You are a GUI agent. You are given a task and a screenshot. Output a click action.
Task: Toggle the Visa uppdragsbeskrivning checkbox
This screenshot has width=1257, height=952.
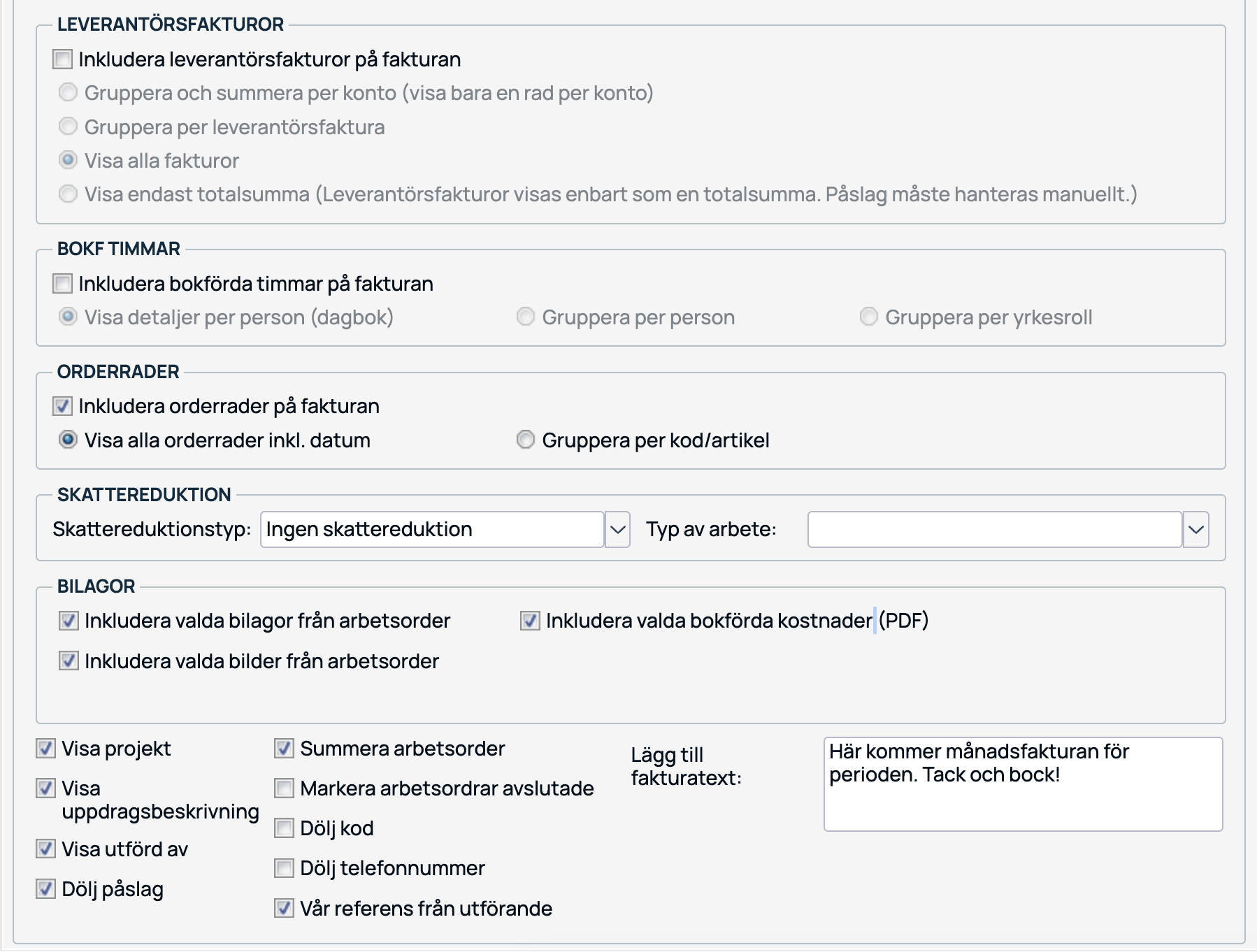(46, 788)
